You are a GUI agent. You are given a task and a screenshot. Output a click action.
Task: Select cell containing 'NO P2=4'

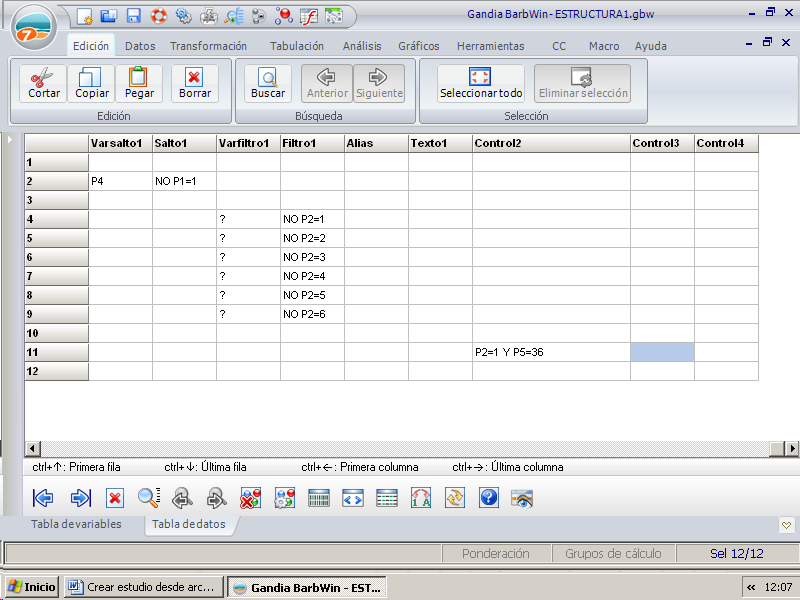(x=312, y=276)
